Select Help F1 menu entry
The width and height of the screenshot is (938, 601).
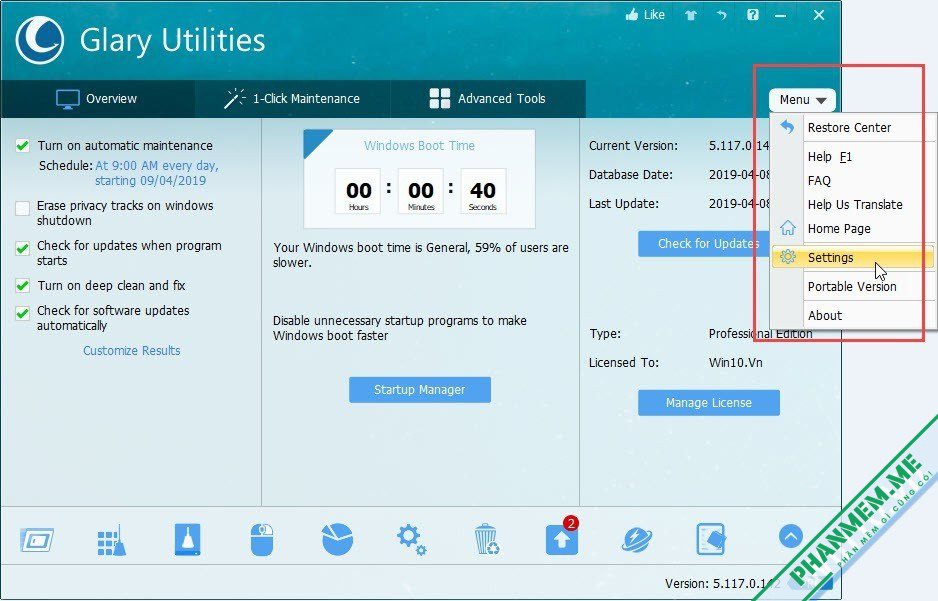click(852, 157)
